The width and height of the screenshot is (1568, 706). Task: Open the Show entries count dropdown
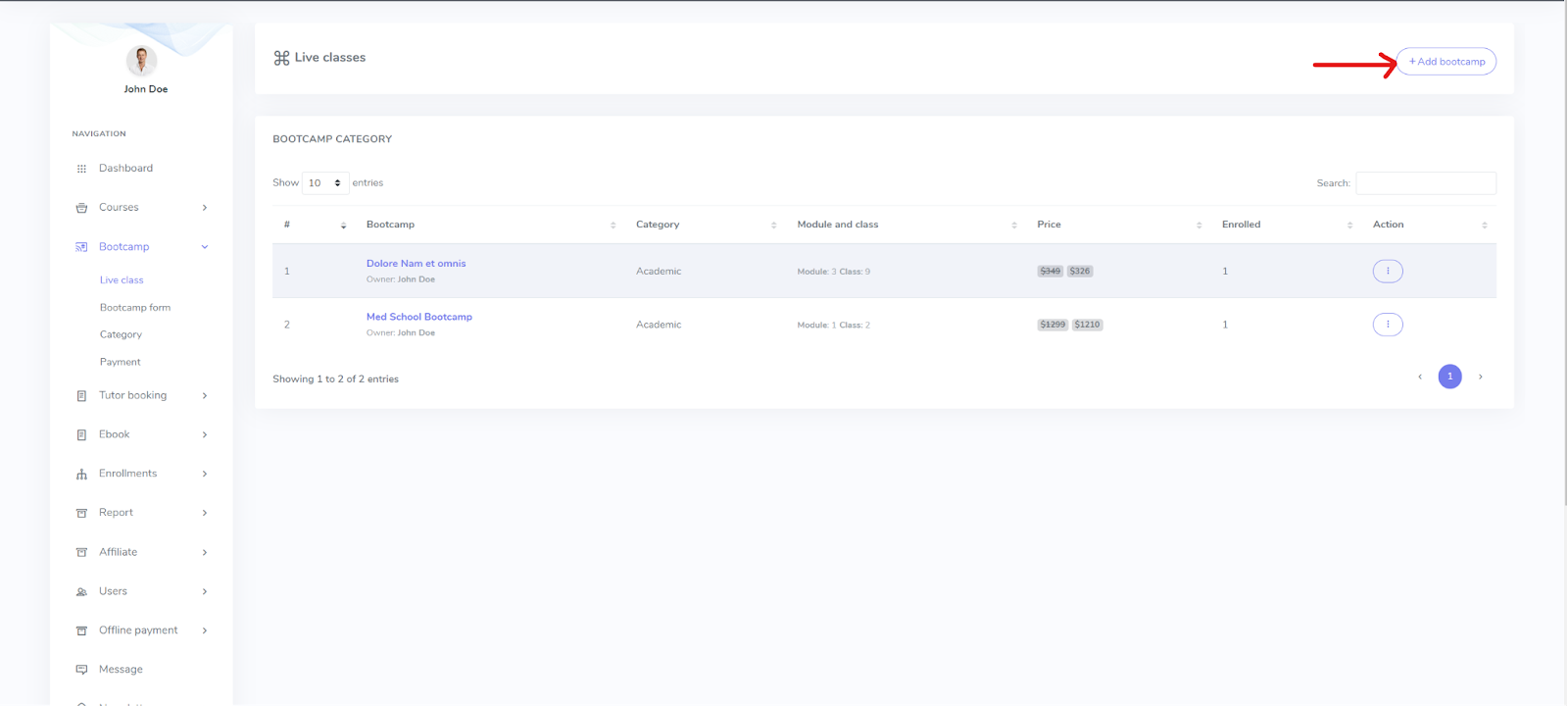click(324, 183)
